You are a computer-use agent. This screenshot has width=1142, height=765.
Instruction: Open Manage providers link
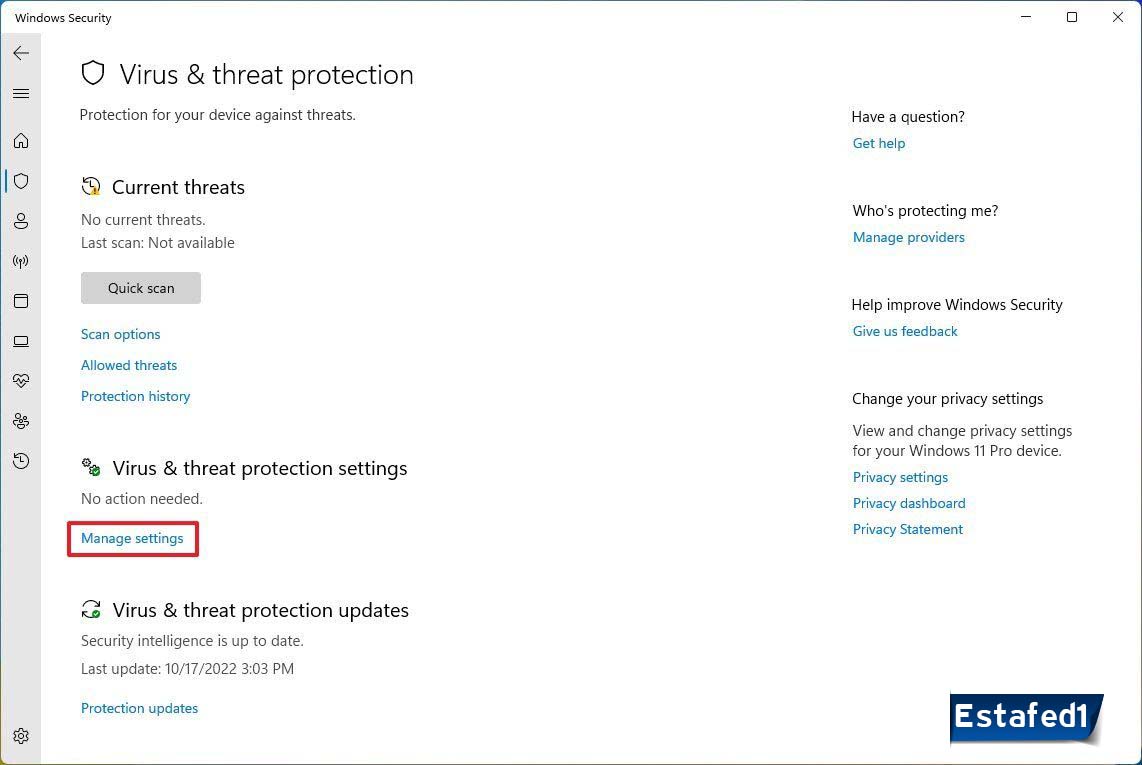[x=909, y=237]
